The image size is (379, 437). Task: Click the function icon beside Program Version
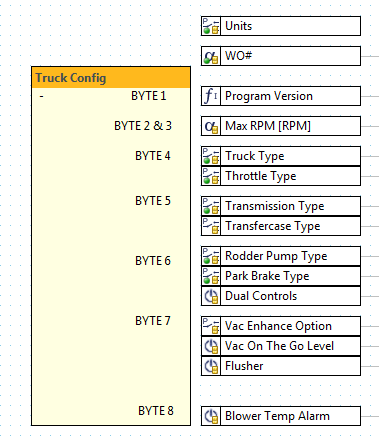tap(211, 96)
